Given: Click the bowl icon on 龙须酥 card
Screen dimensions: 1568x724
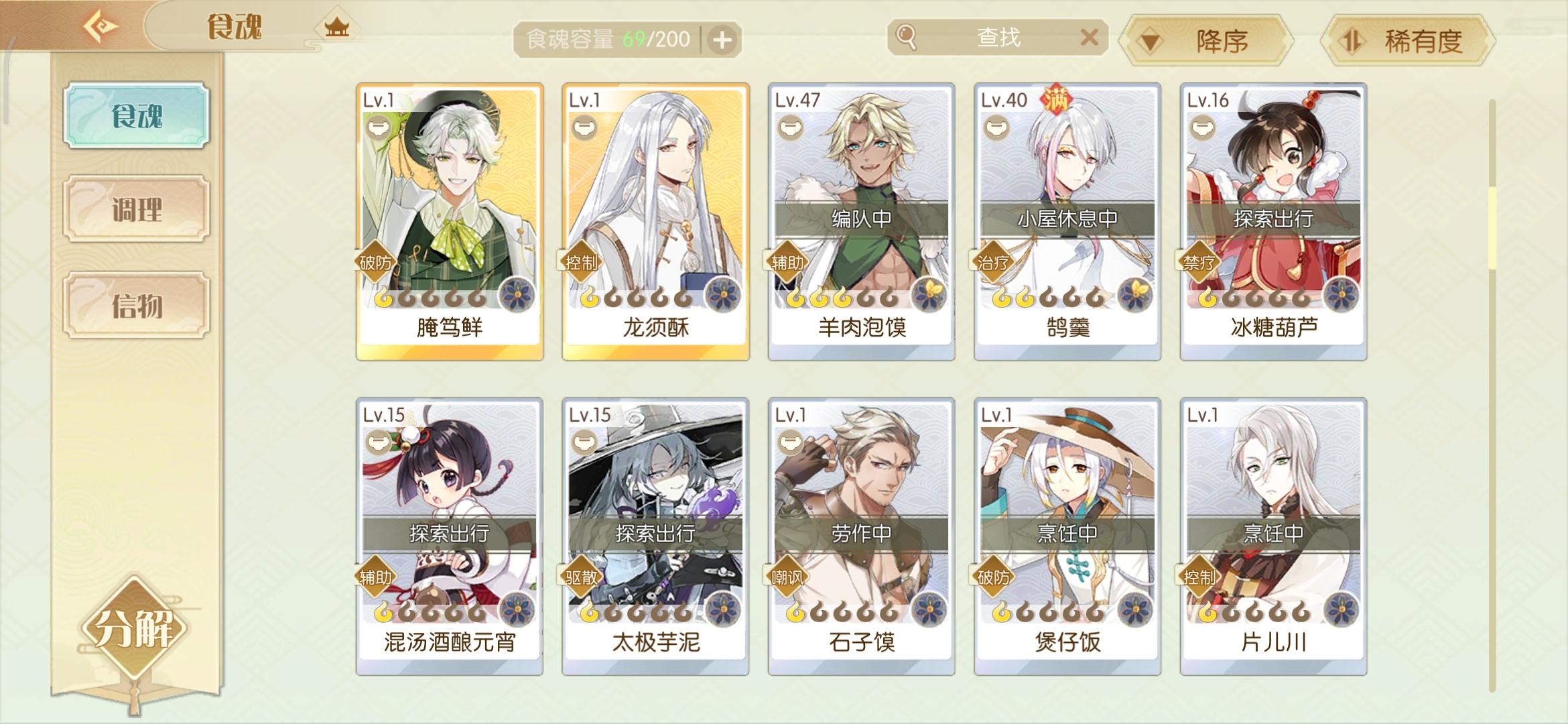Looking at the screenshot, I should pyautogui.click(x=584, y=127).
